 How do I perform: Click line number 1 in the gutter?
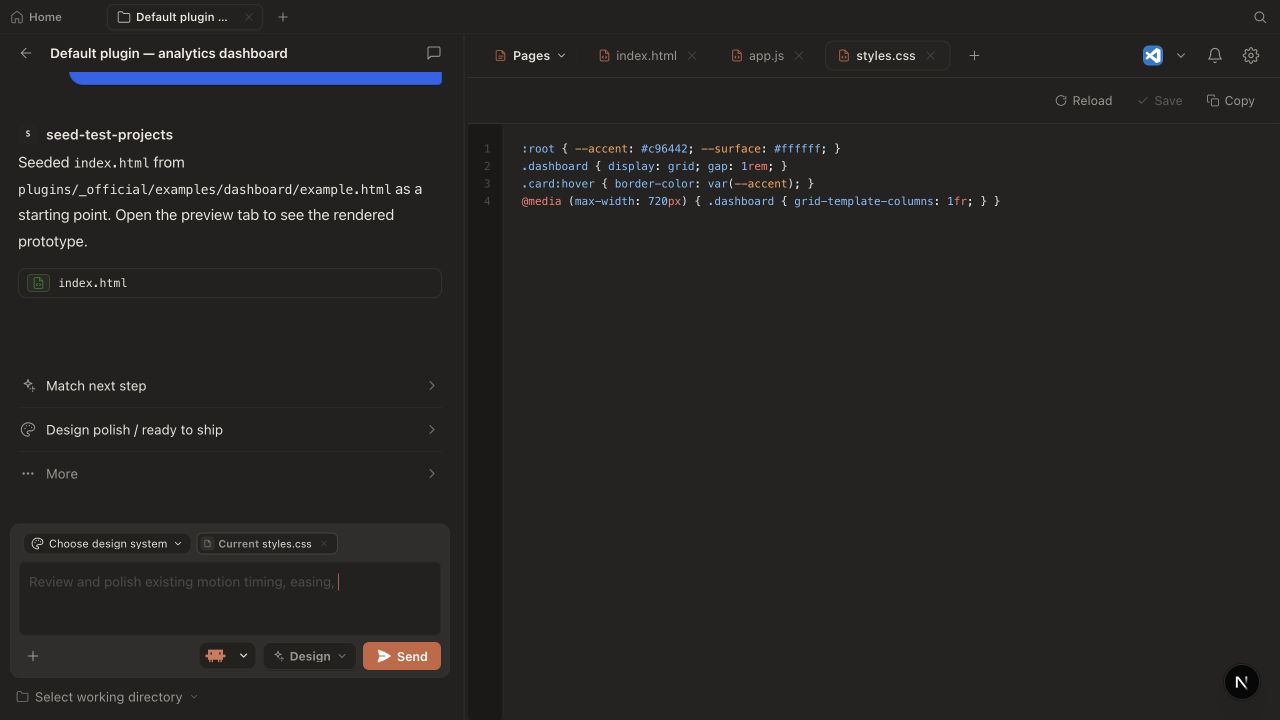[x=487, y=149]
